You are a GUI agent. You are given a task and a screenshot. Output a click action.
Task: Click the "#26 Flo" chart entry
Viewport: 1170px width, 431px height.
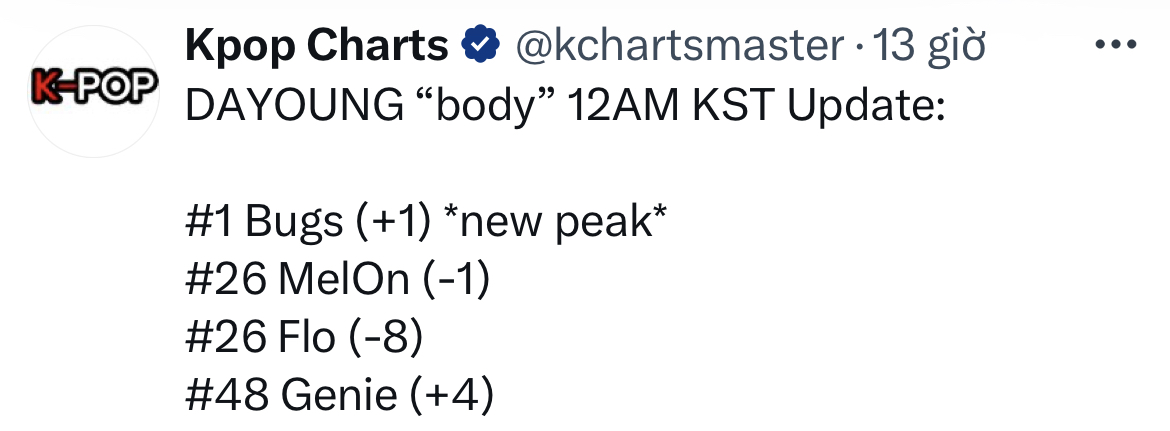(260, 338)
